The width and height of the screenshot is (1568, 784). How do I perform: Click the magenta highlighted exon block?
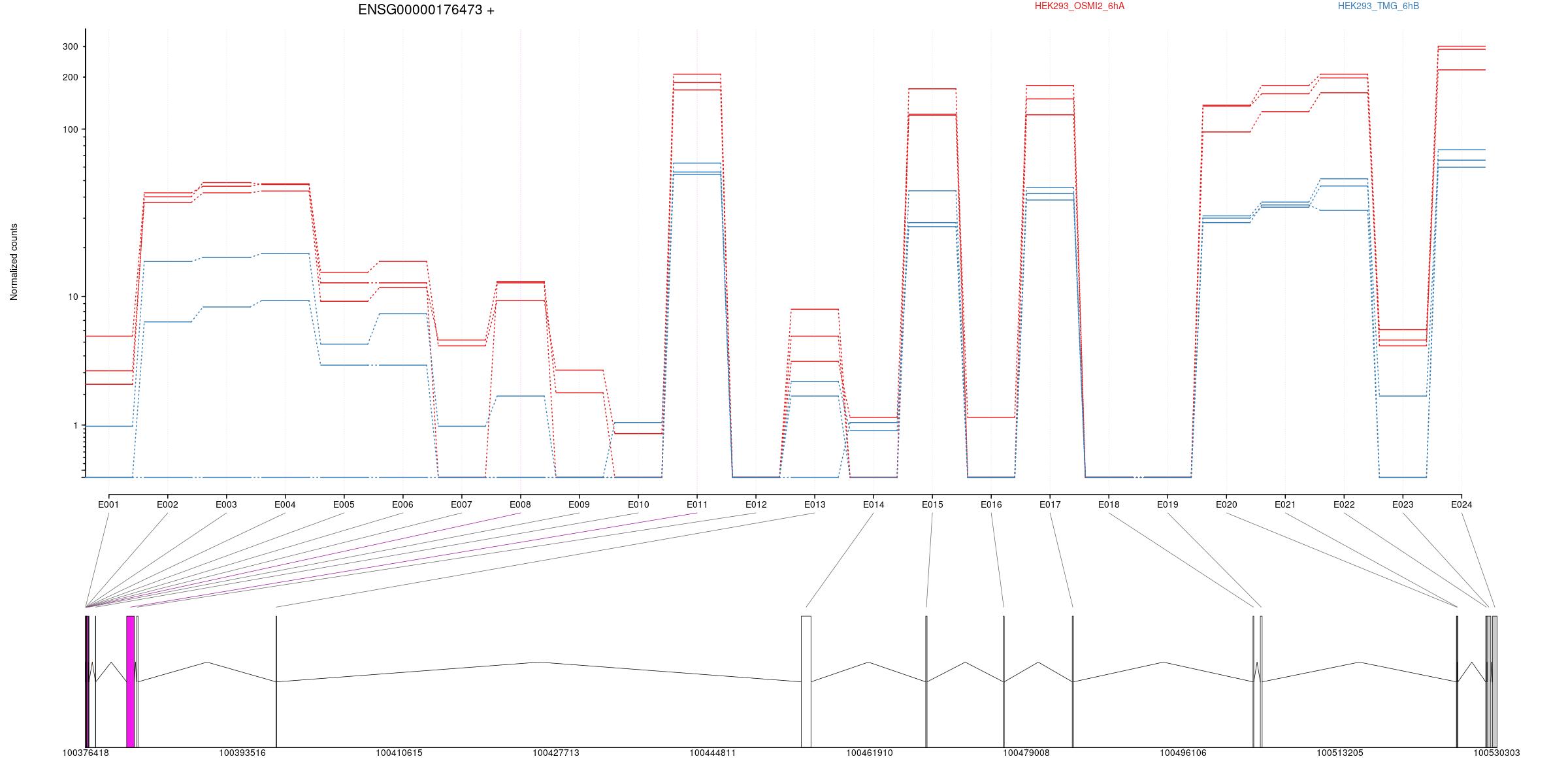pyautogui.click(x=131, y=681)
